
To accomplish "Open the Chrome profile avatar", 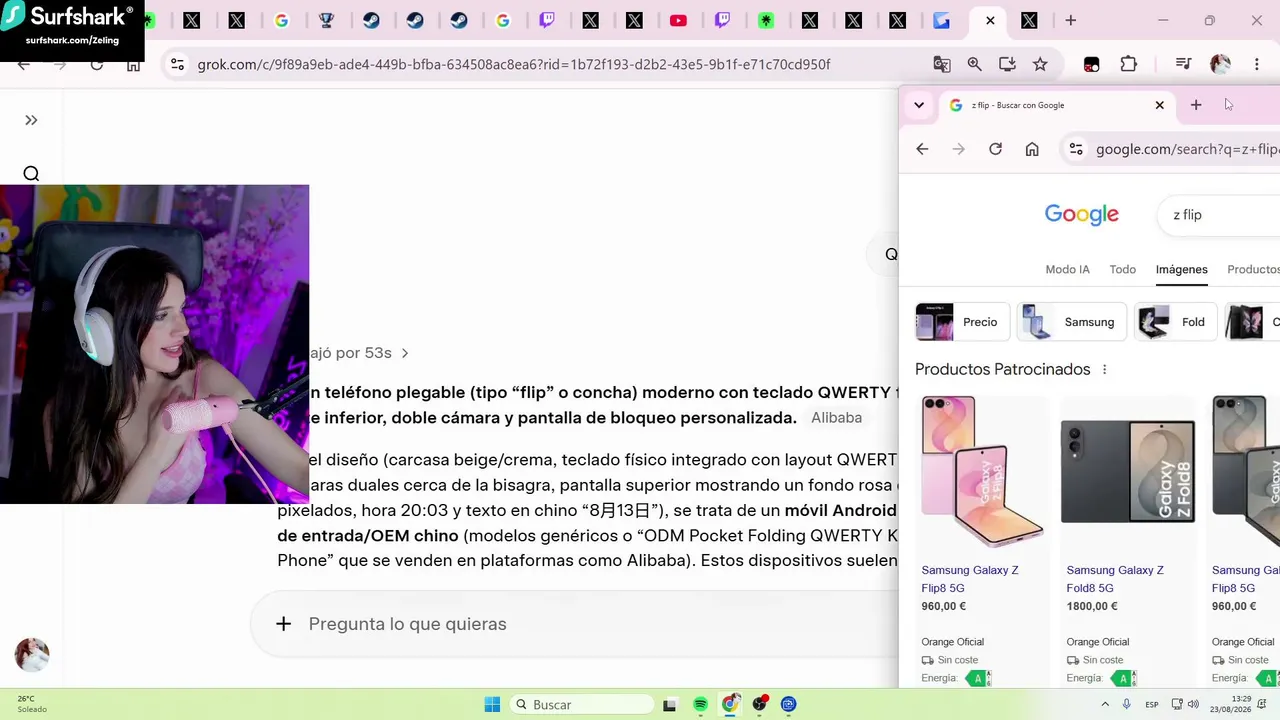I will point(1220,64).
